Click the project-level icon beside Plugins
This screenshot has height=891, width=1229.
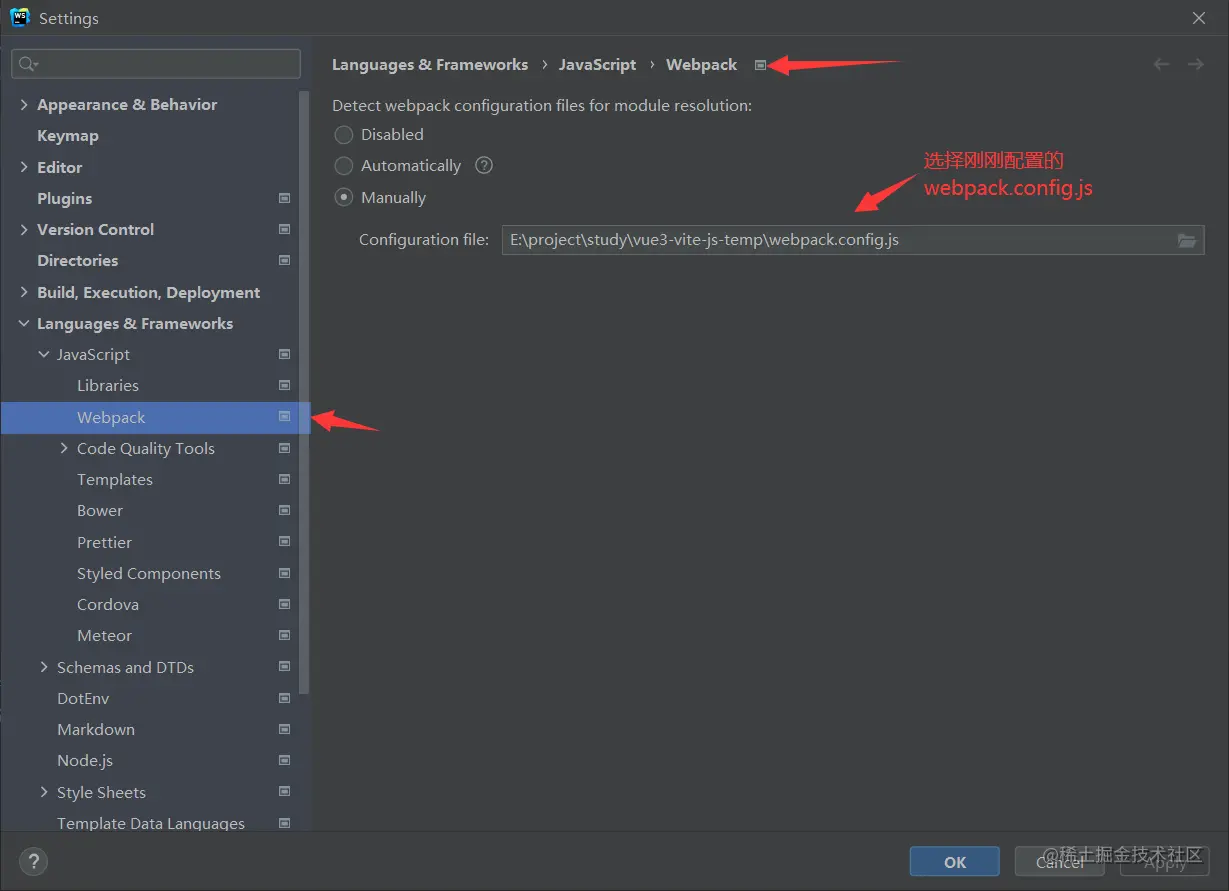click(x=284, y=198)
